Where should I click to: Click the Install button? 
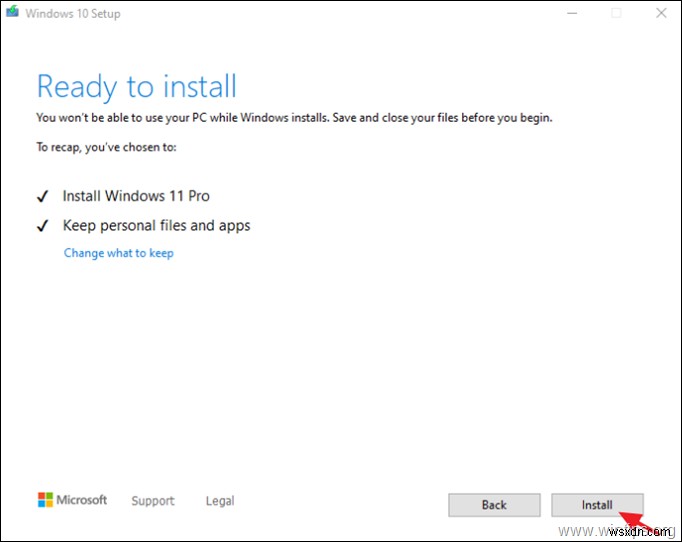pos(597,505)
